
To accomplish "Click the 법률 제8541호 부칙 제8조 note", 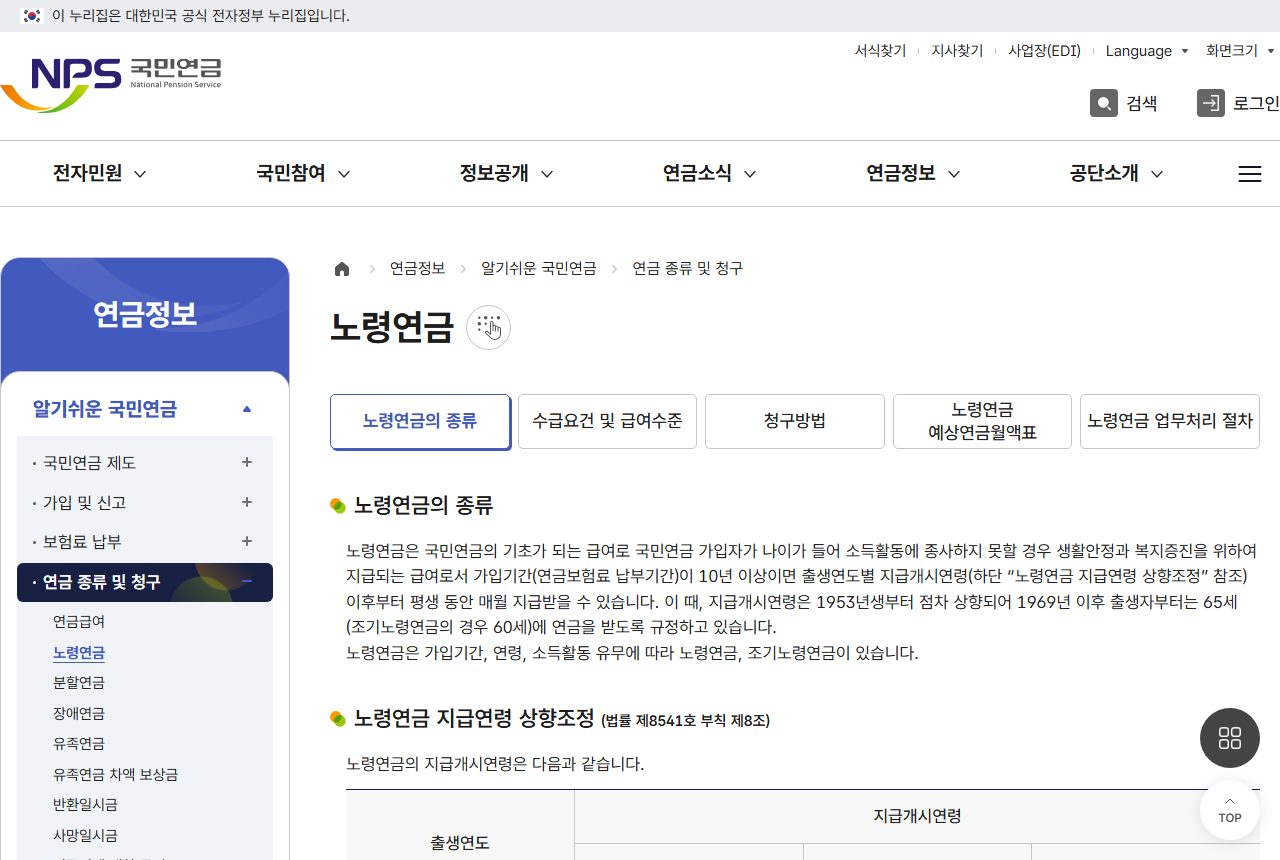I will pyautogui.click(x=686, y=720).
